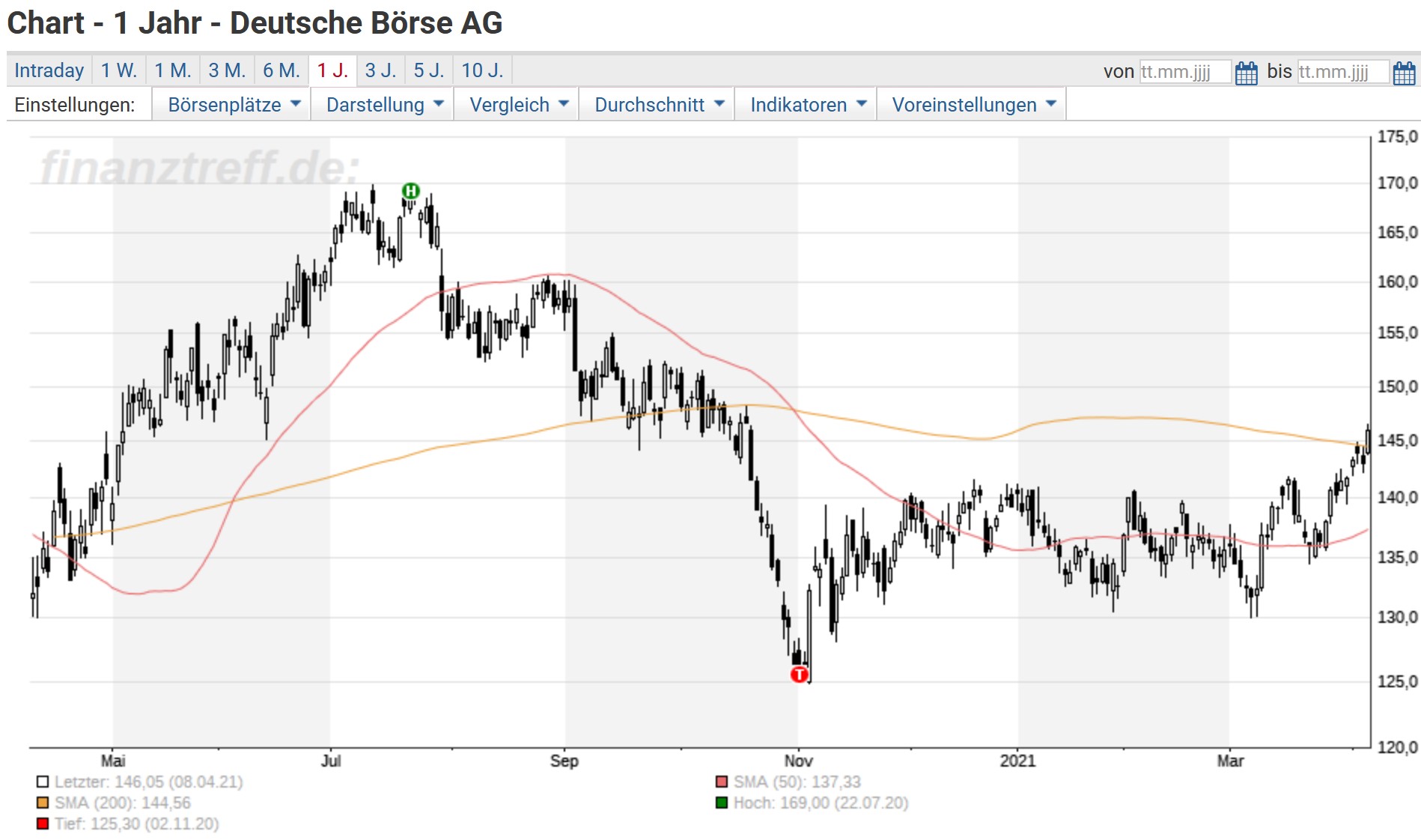Focus the 'bis' end date field

point(1343,72)
